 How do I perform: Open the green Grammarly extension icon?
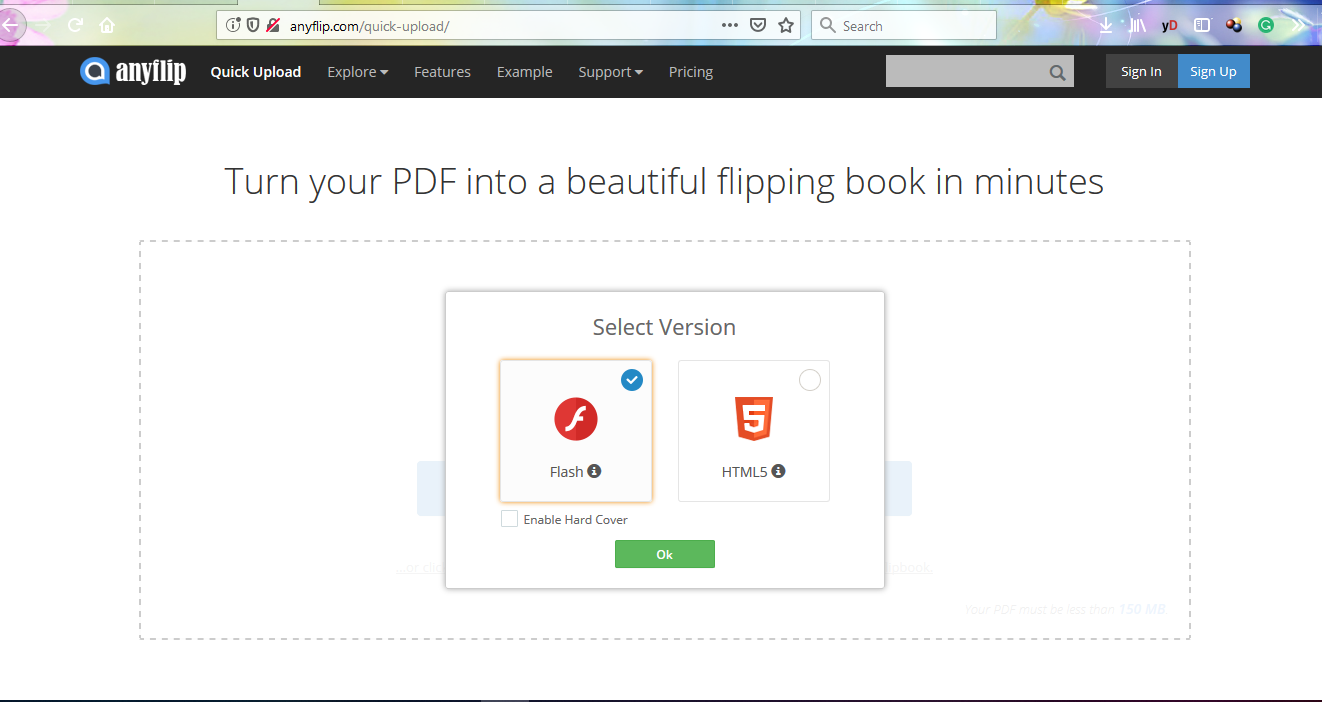[1266, 26]
